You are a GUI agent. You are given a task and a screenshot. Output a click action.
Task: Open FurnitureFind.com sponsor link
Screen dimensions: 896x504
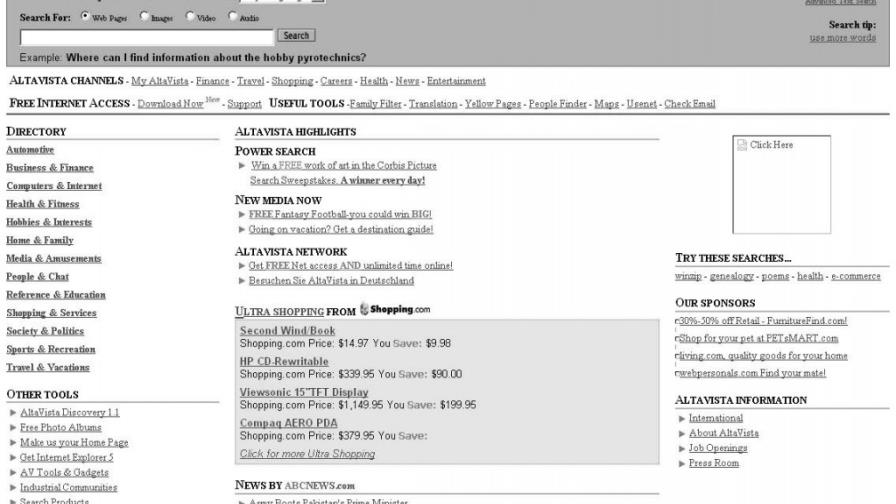[x=763, y=321]
